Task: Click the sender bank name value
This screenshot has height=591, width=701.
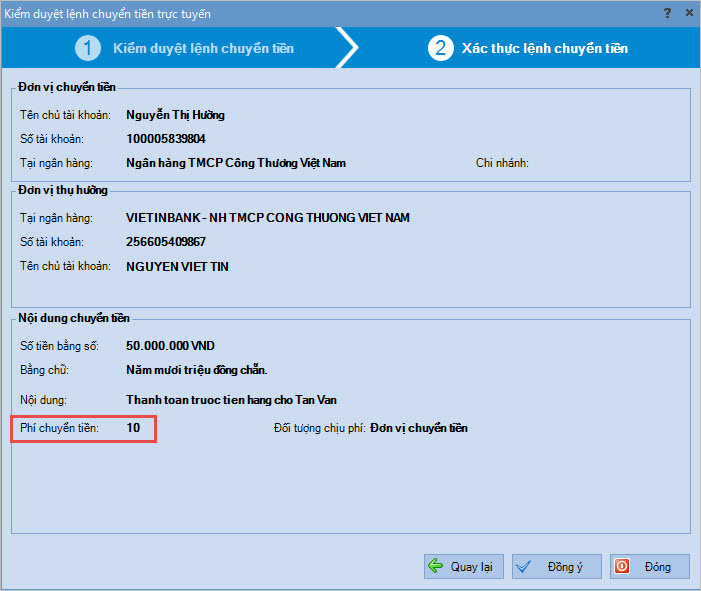Action: [236, 163]
